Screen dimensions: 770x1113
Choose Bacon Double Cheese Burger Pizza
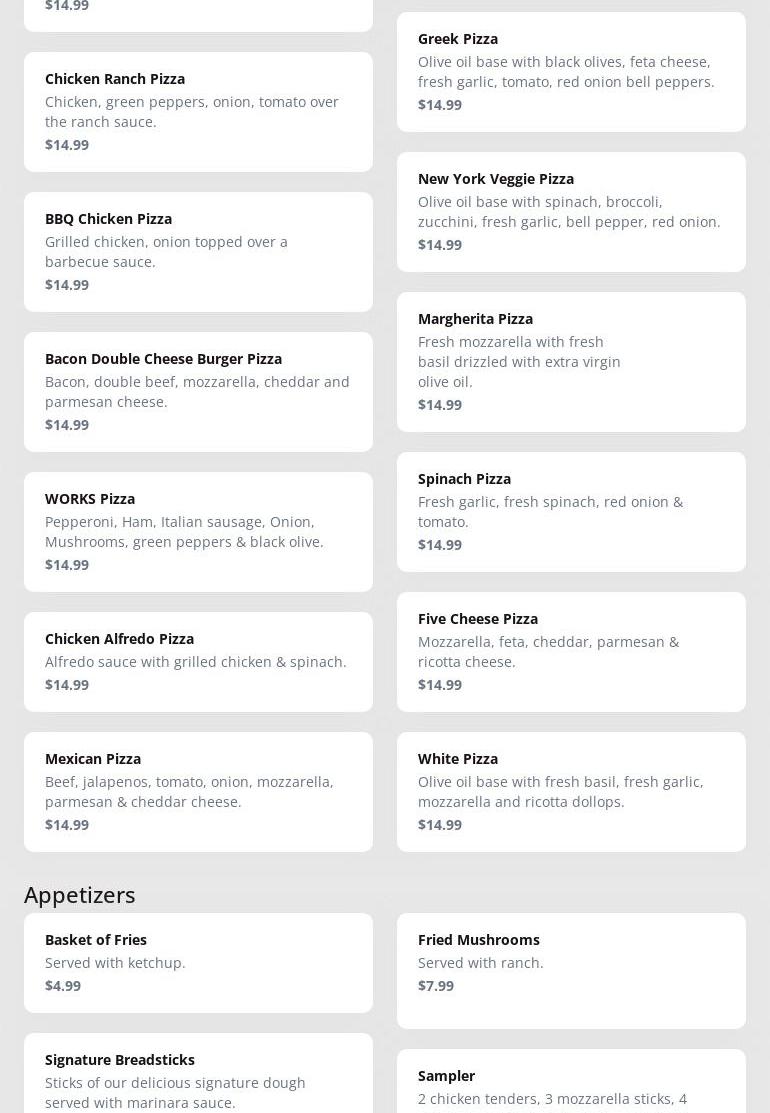[198, 391]
